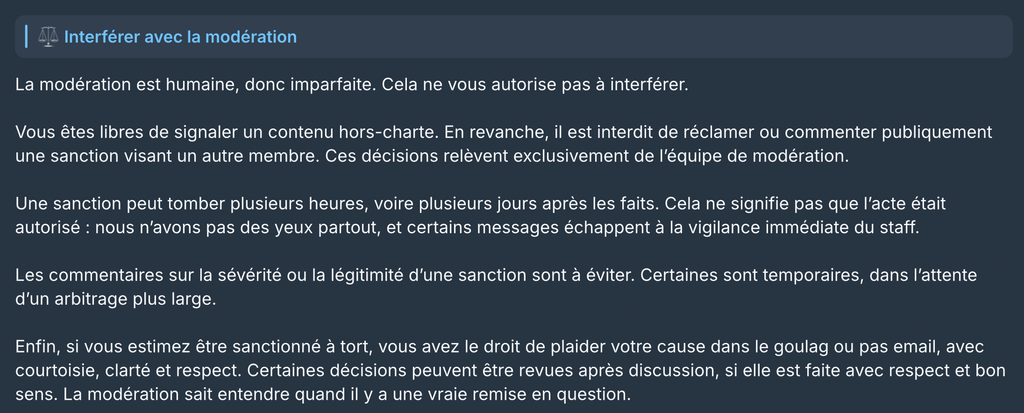Click the phrase "plusieurs jours après les faits"
The image size is (1024, 413).
[529, 205]
